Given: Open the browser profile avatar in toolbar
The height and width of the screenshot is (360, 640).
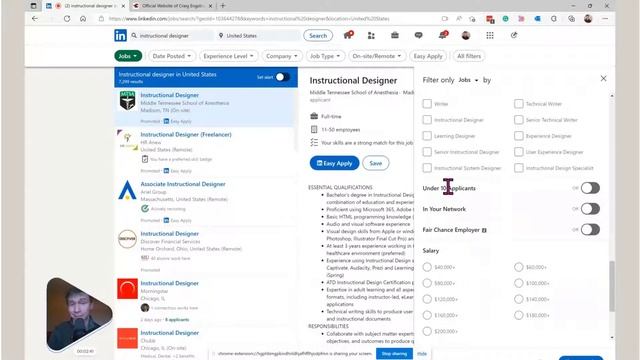Looking at the screenshot, I should coord(588,19).
